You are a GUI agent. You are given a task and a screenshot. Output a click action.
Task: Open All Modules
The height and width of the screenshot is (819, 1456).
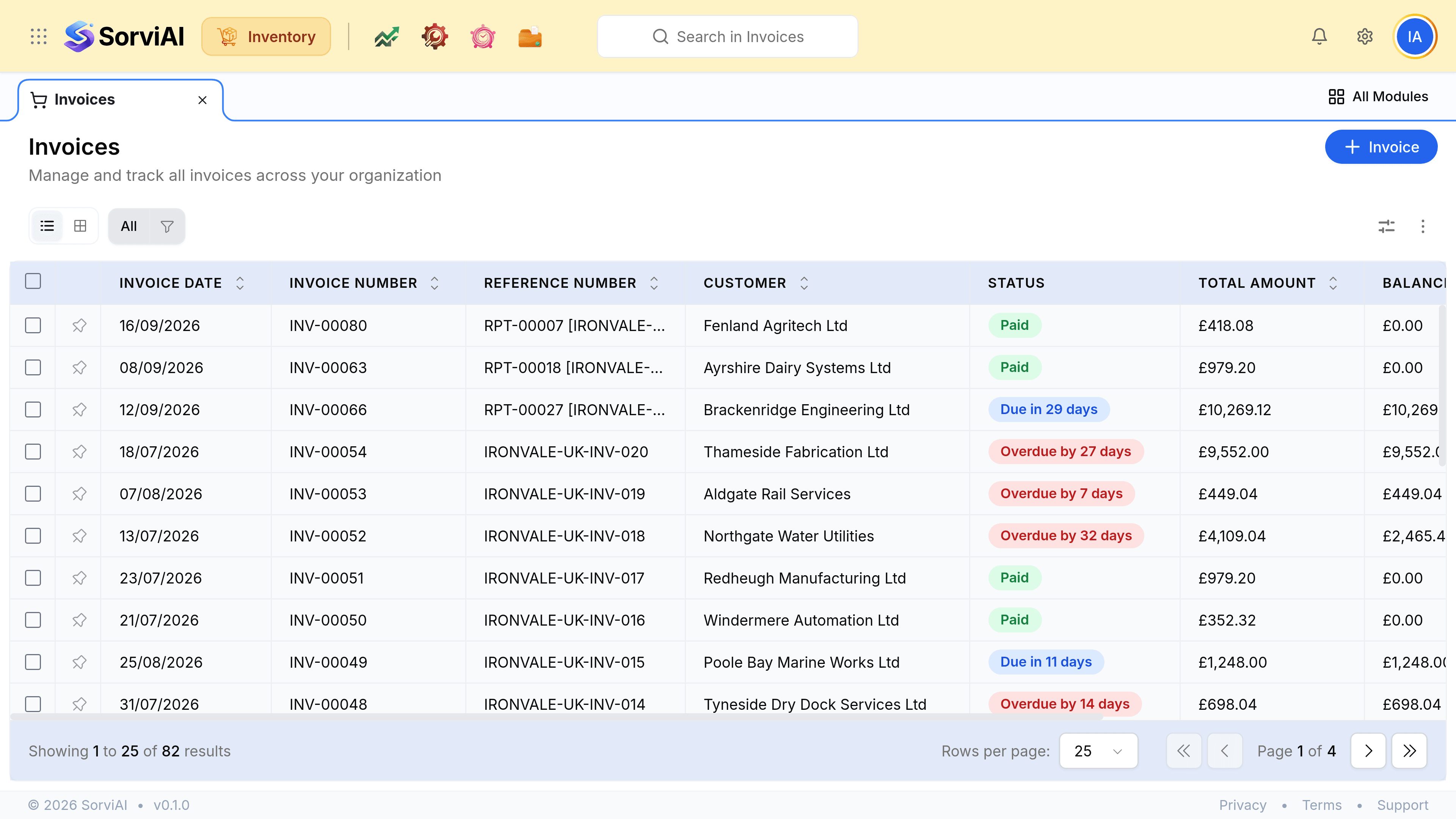1378,97
